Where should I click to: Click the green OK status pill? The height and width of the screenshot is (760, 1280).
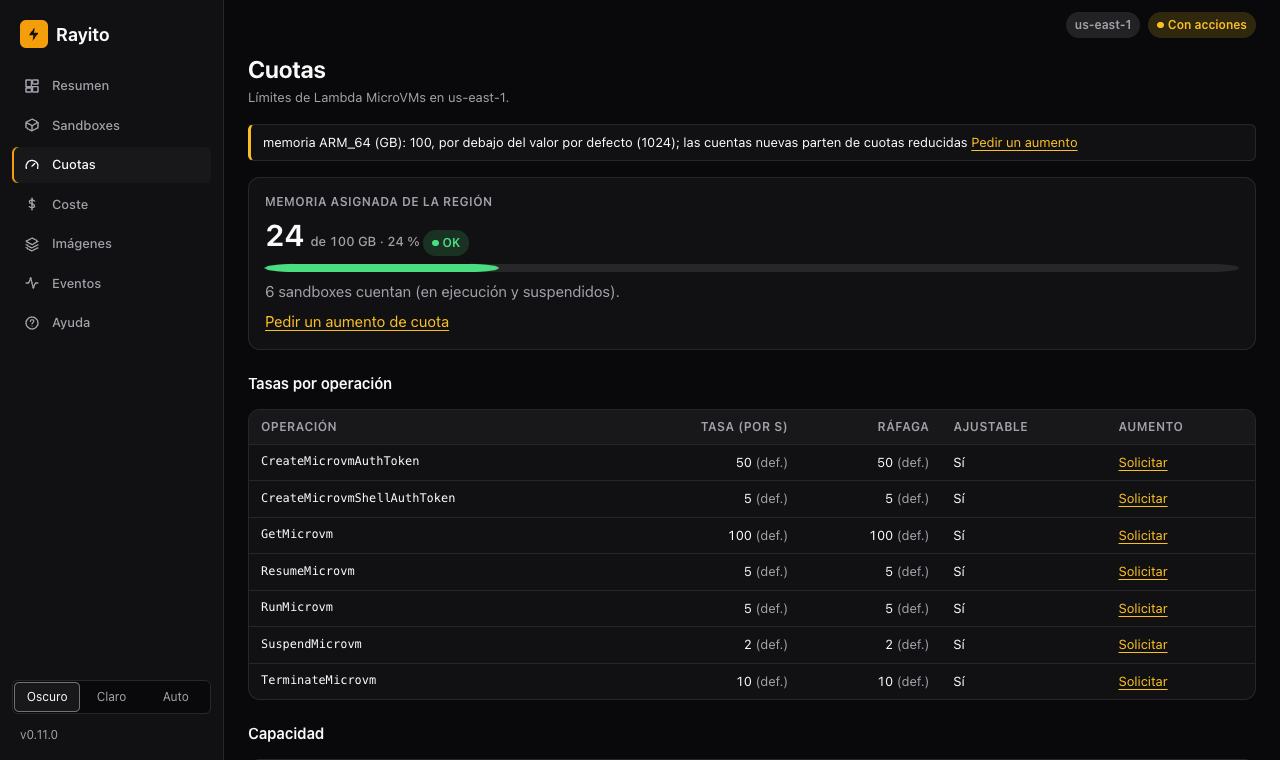click(446, 243)
